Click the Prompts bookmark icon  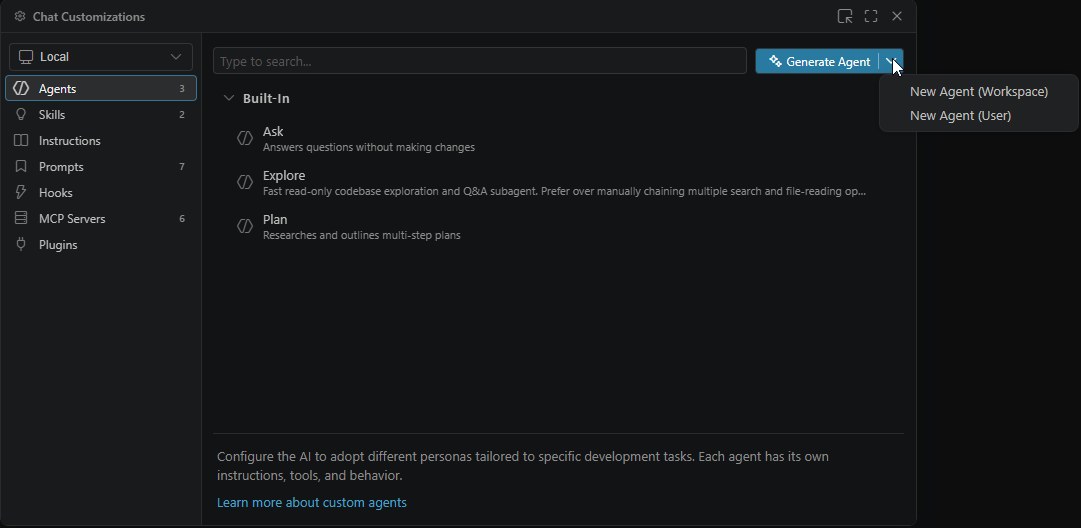coord(21,167)
